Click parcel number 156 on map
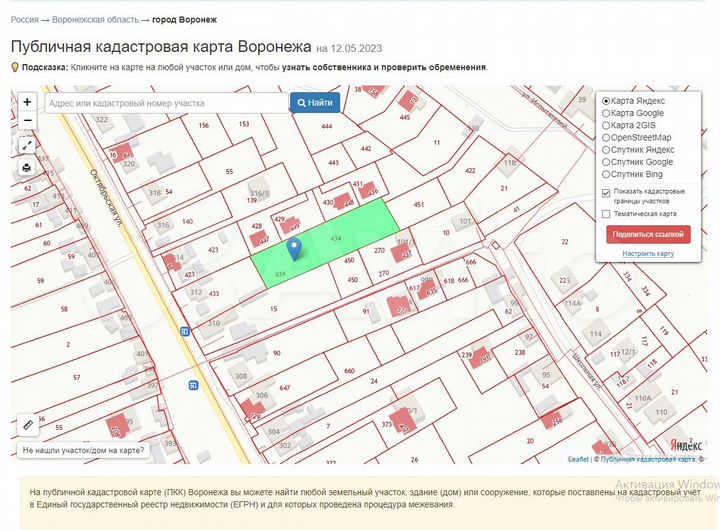This screenshot has height=530, width=720. pos(203,125)
